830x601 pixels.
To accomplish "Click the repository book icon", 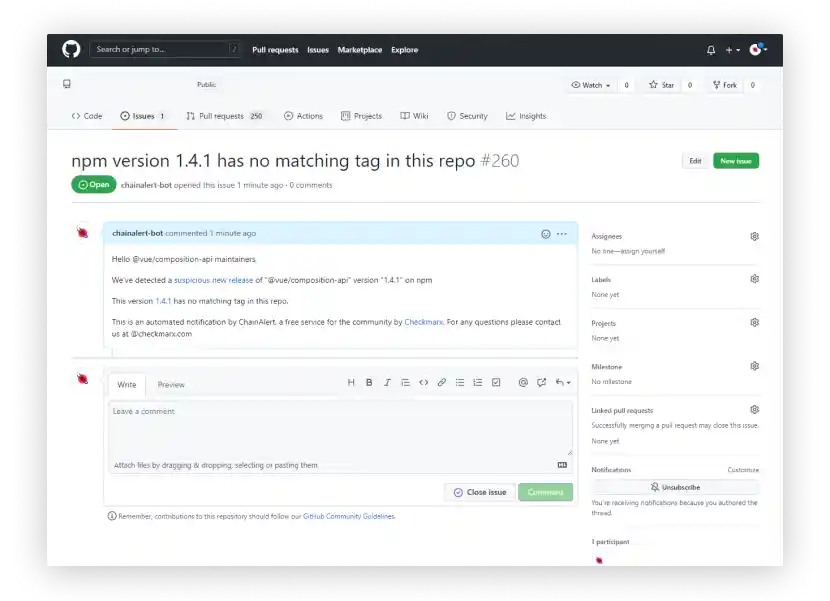I will [x=67, y=84].
